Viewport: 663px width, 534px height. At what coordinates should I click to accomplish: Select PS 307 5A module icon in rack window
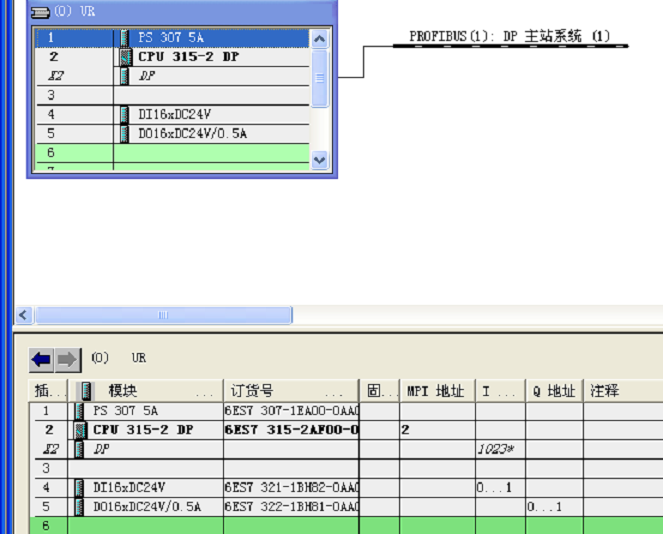tap(124, 38)
